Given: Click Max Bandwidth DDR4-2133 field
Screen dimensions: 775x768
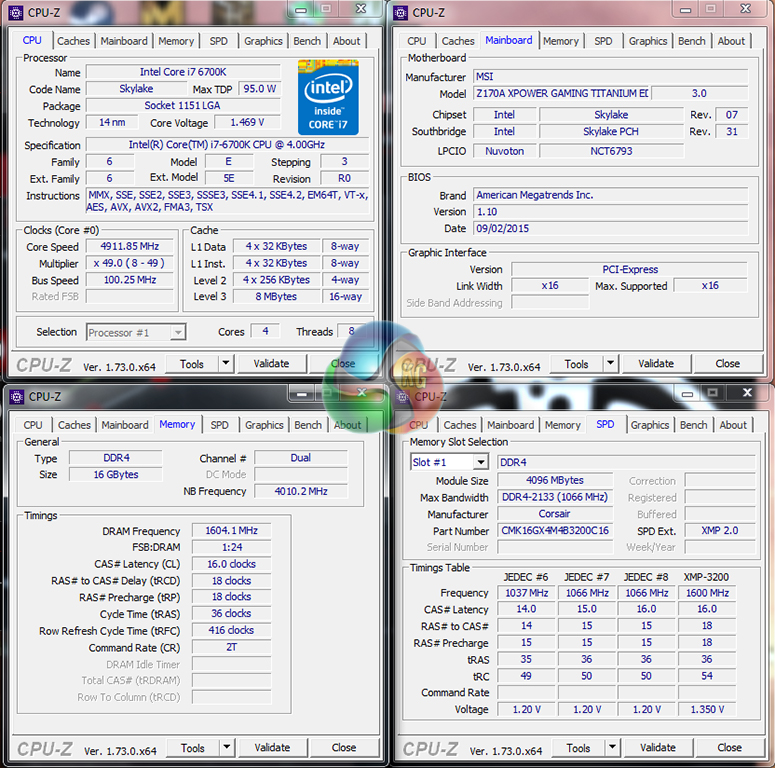Looking at the screenshot, I should pyautogui.click(x=555, y=497).
